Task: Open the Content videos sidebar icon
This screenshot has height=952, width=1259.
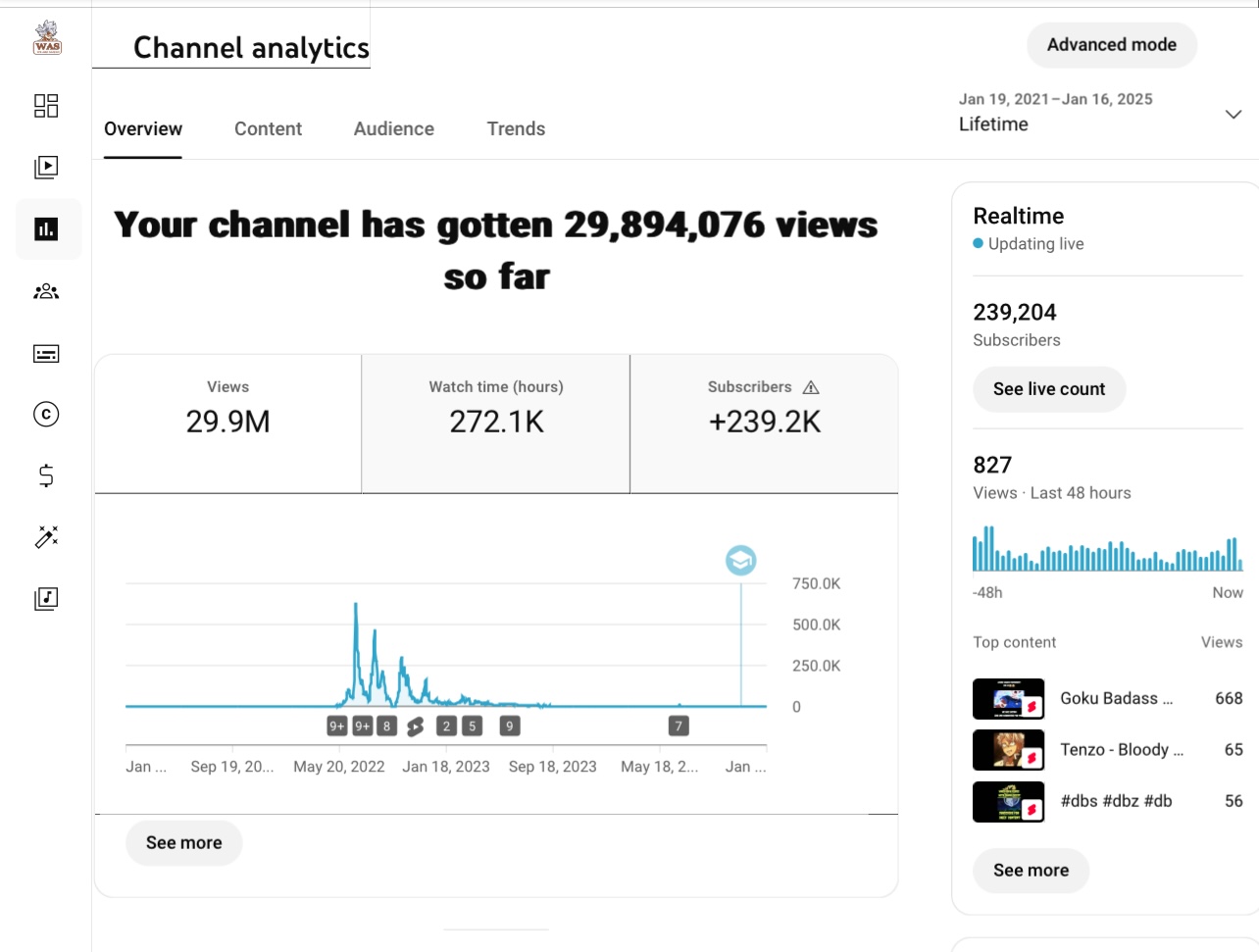Action: [x=46, y=168]
